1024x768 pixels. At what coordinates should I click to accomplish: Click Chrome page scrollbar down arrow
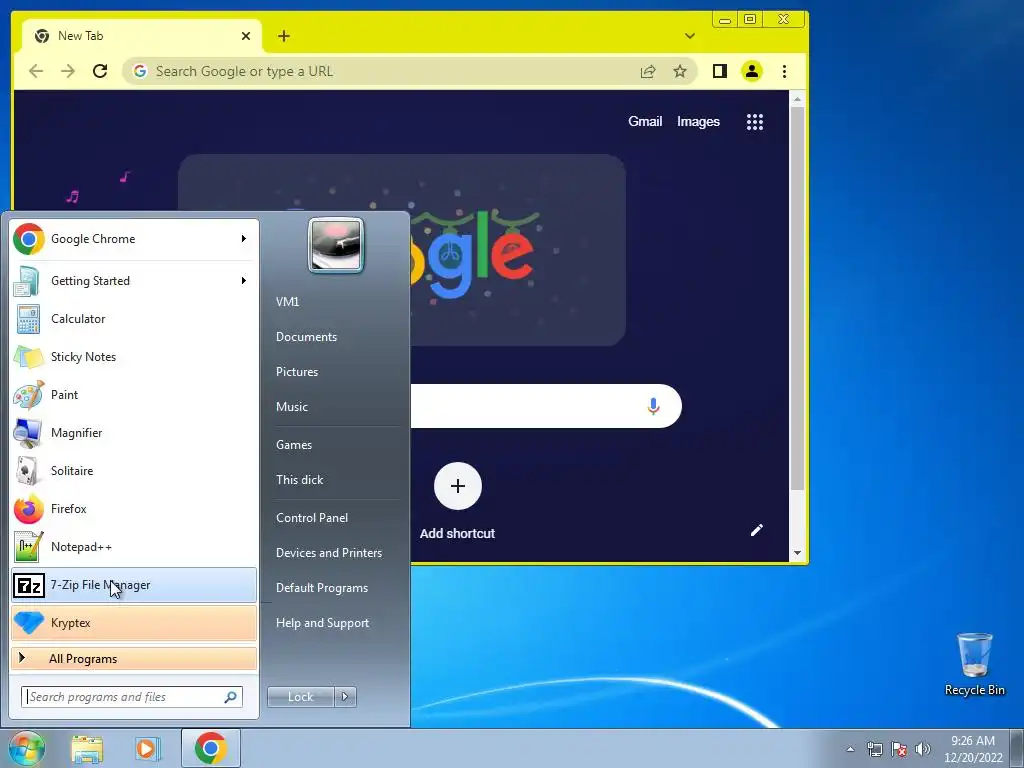pos(797,553)
